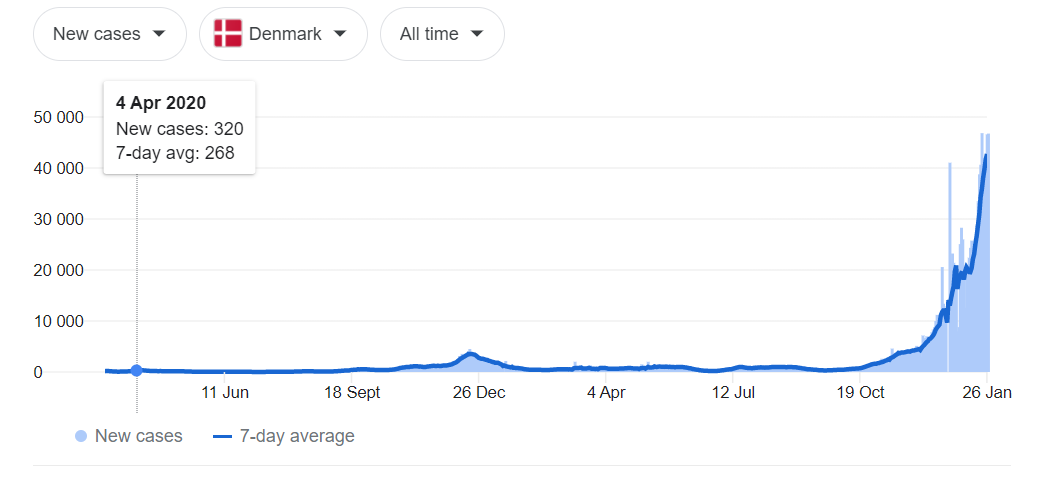Click the New cases legend dot
Screen dimensions: 1056x485
(81, 436)
